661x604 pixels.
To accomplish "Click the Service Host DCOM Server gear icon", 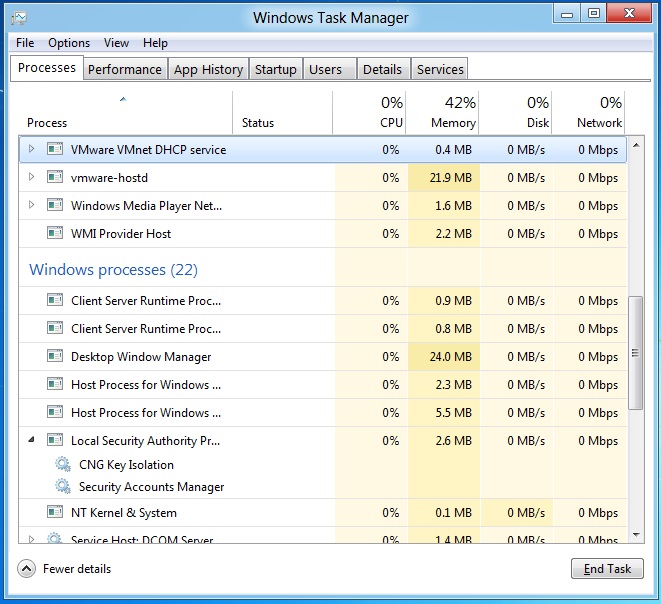I will tap(54, 538).
